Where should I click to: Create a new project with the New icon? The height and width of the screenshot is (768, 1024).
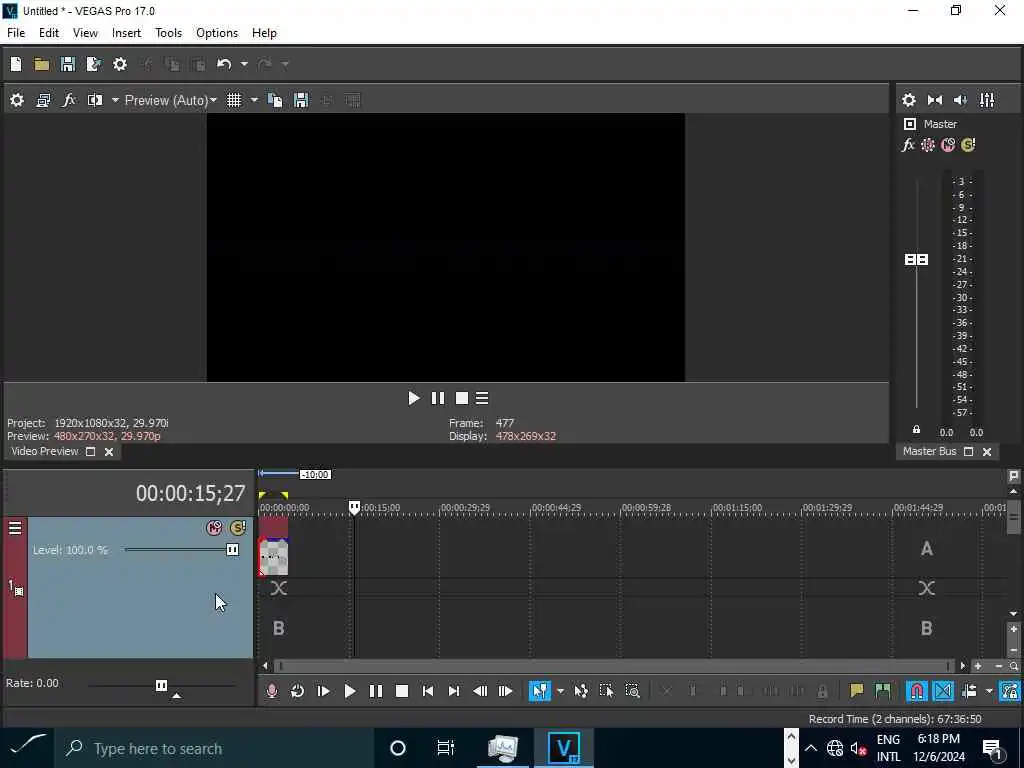(16, 64)
